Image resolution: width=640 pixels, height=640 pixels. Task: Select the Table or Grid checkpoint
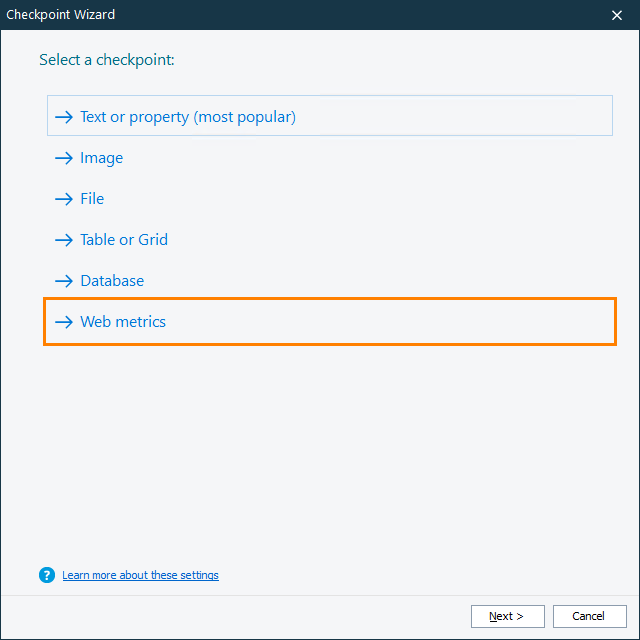[x=124, y=240]
